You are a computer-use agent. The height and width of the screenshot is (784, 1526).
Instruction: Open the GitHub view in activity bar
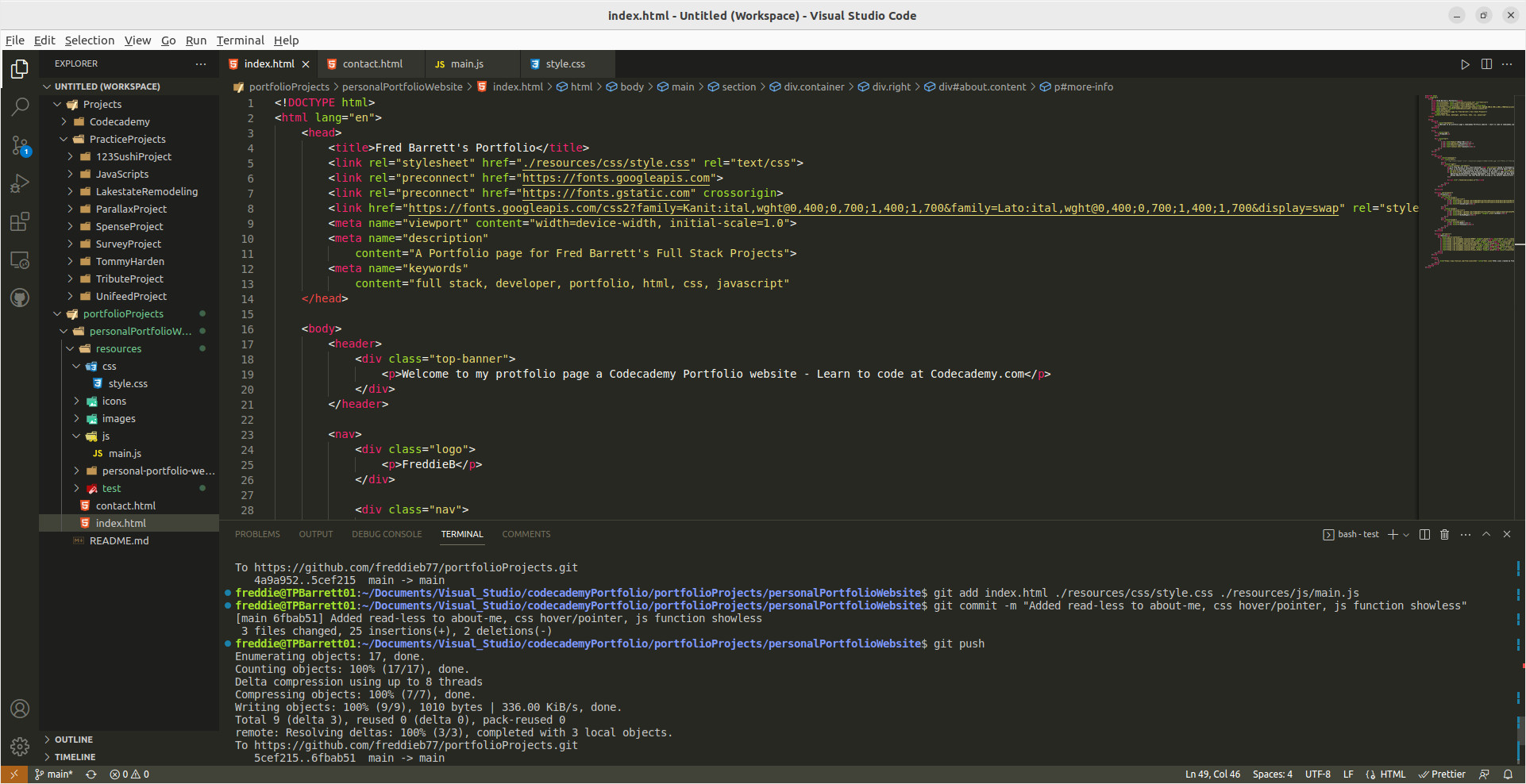pyautogui.click(x=20, y=298)
